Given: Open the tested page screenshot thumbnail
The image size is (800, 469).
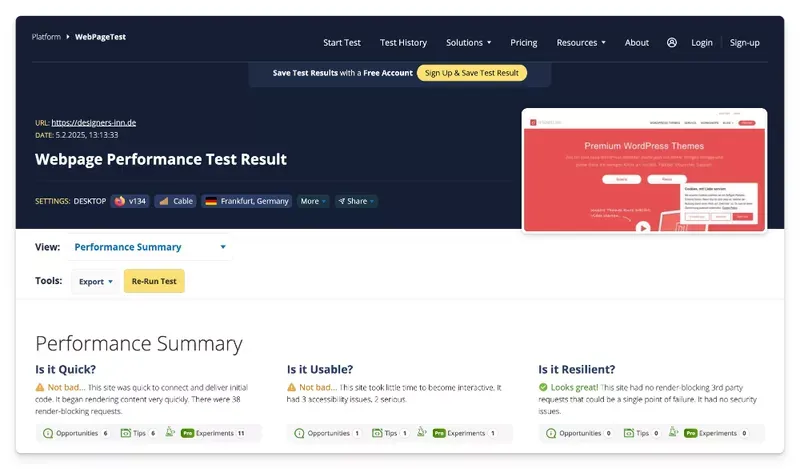Looking at the screenshot, I should 644,170.
